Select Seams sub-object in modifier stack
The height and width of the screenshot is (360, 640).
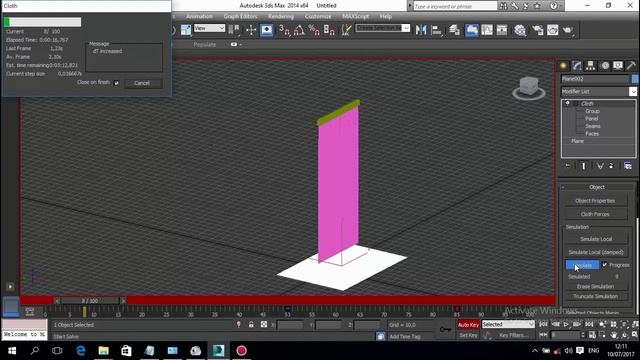click(x=592, y=126)
